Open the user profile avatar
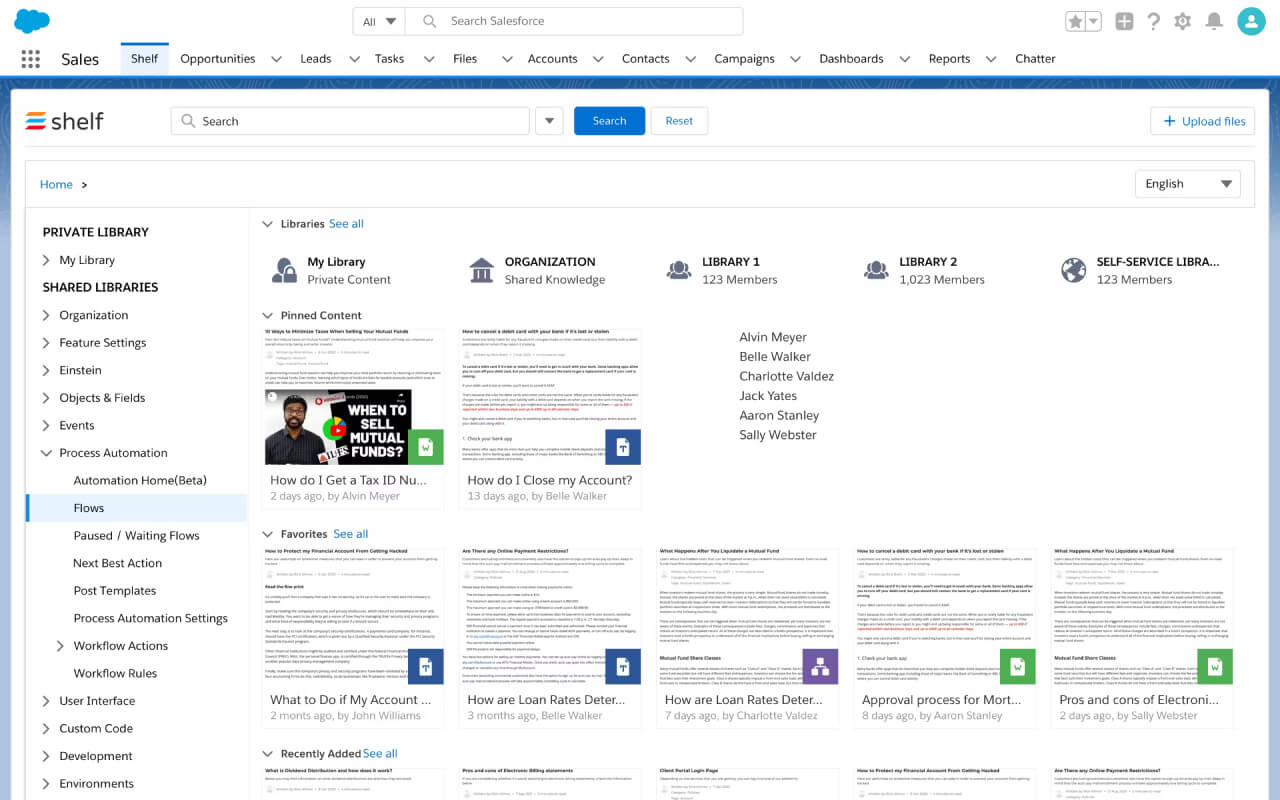 tap(1251, 21)
